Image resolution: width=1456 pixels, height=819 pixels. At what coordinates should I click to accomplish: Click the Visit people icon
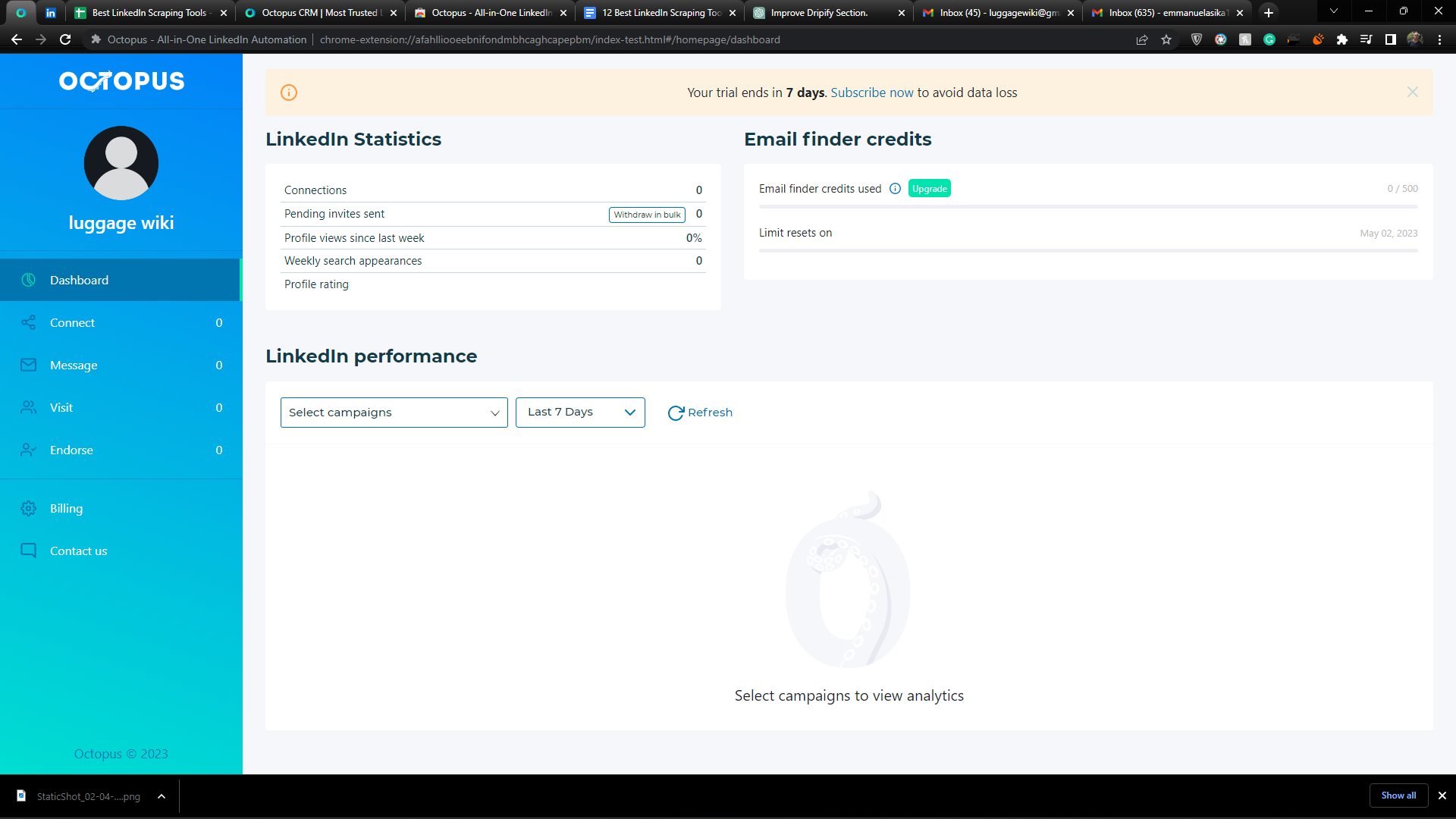coord(28,407)
